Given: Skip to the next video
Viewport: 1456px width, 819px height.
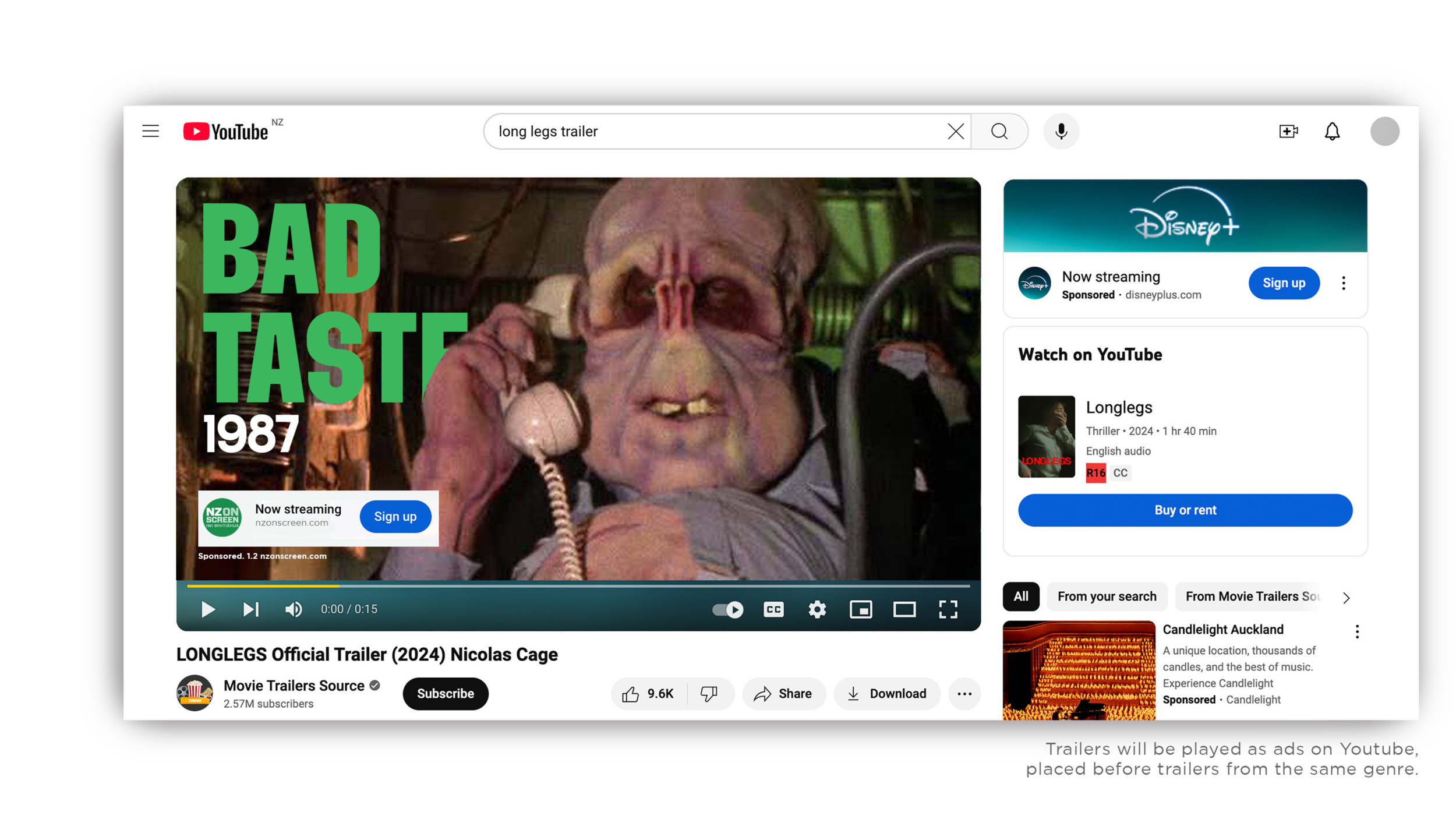Looking at the screenshot, I should point(251,609).
